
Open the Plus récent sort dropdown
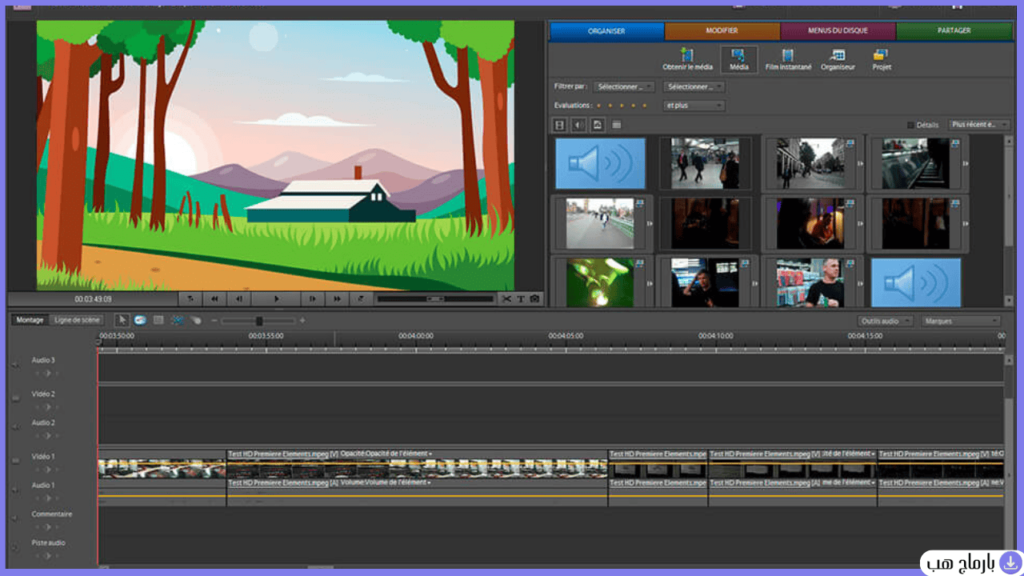(x=978, y=125)
